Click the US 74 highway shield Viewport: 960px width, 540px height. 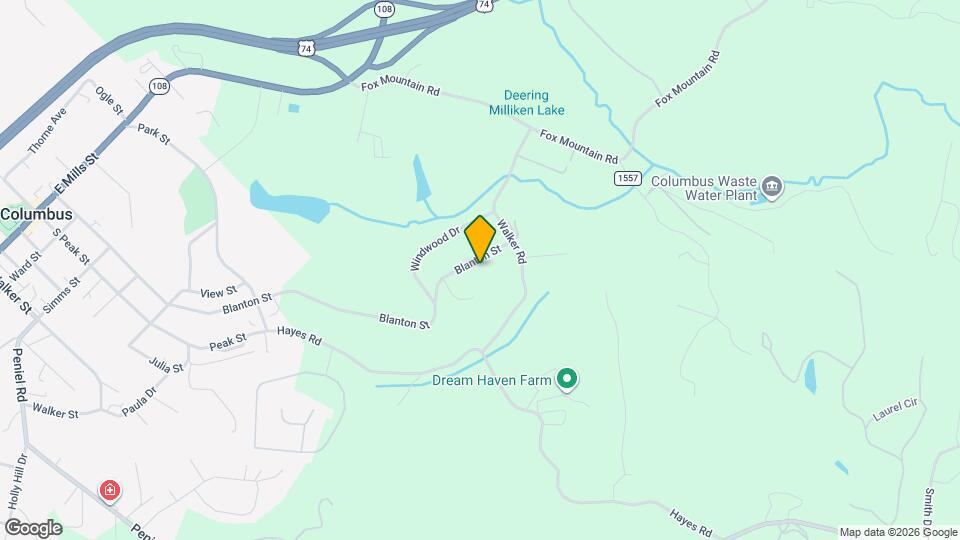(x=307, y=48)
